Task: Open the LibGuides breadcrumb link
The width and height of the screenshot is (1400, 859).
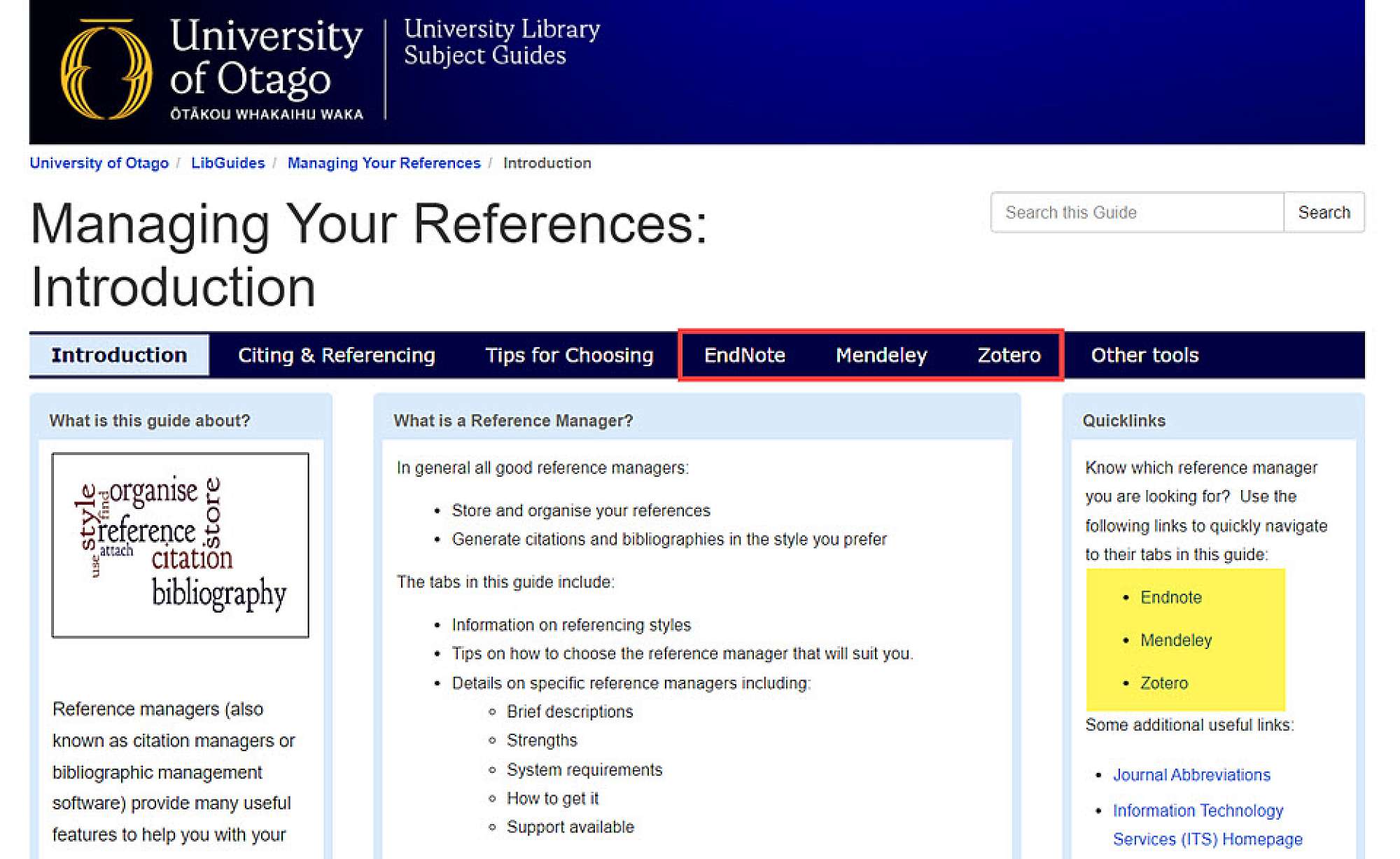Action: click(227, 163)
